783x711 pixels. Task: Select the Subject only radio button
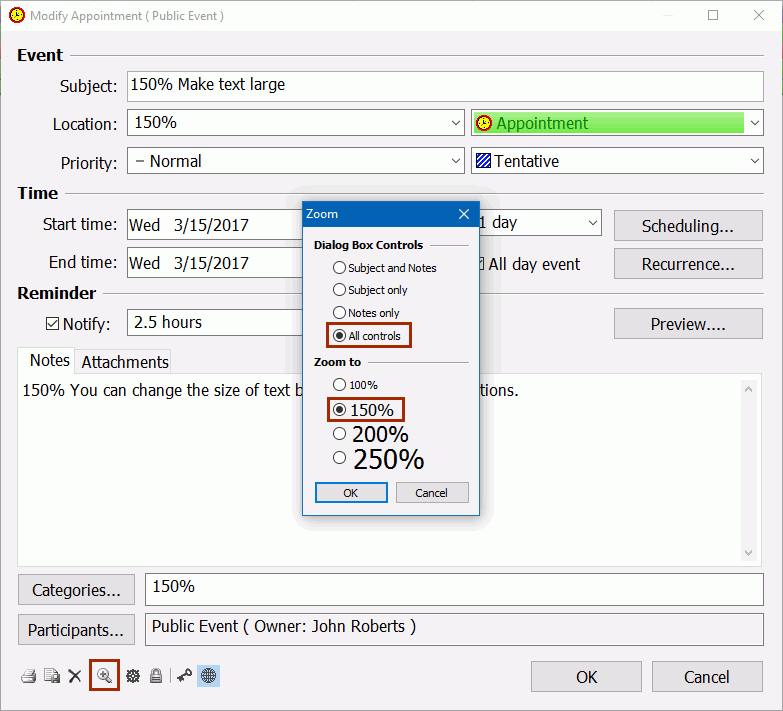(339, 290)
